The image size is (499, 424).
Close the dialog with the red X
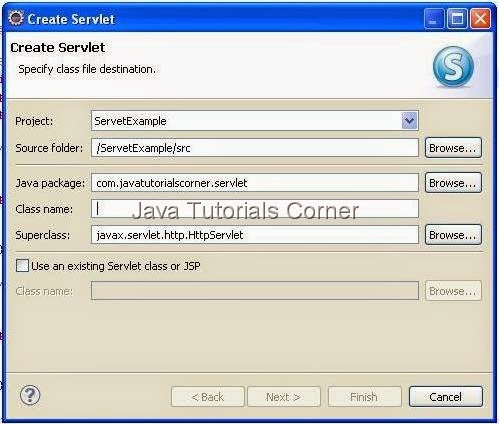tap(480, 18)
